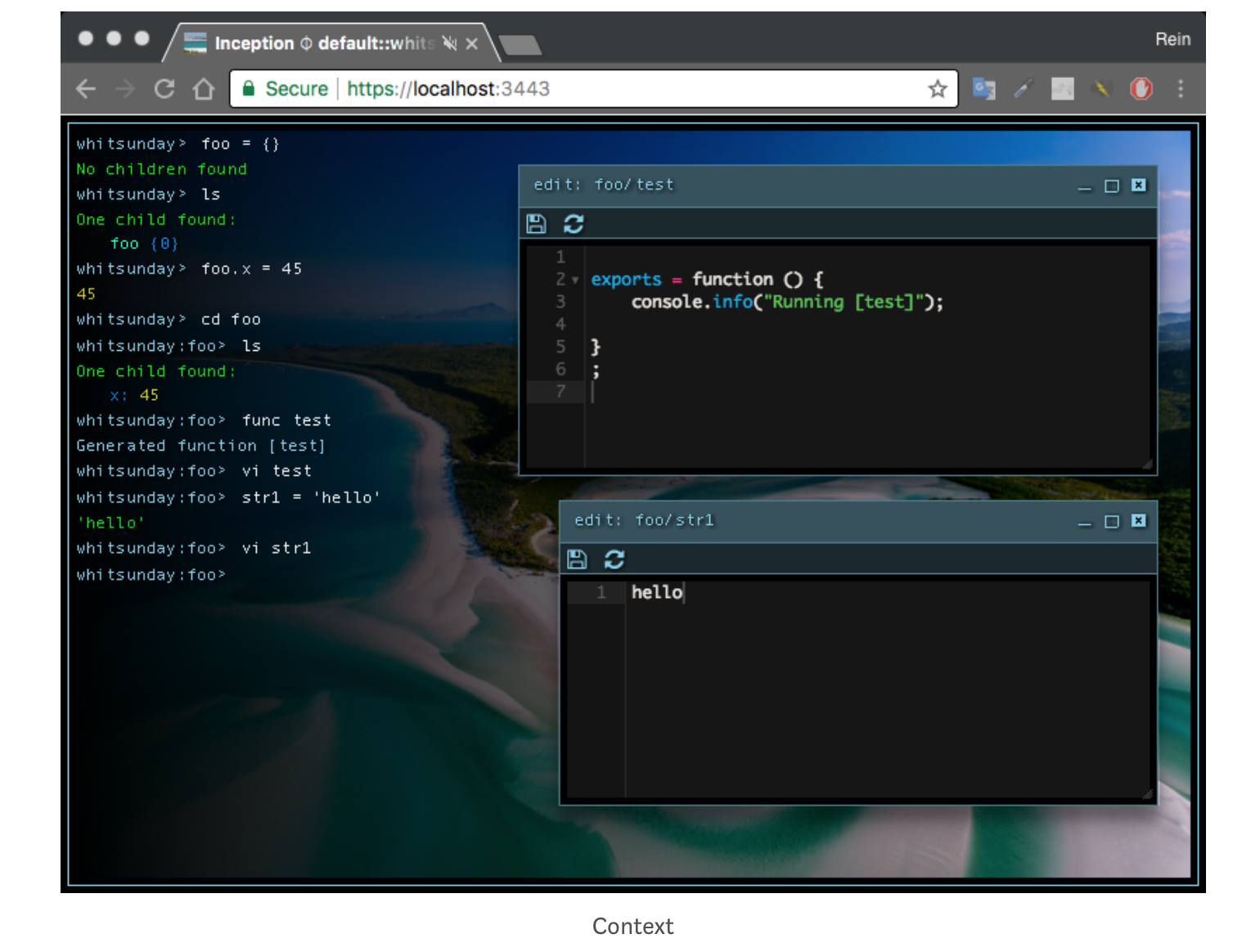Click the resize grip of the foo/test editor

pos(1148,465)
